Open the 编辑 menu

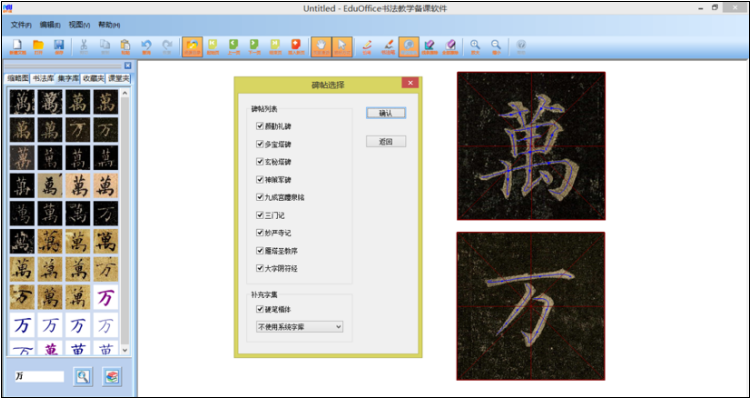[x=50, y=24]
